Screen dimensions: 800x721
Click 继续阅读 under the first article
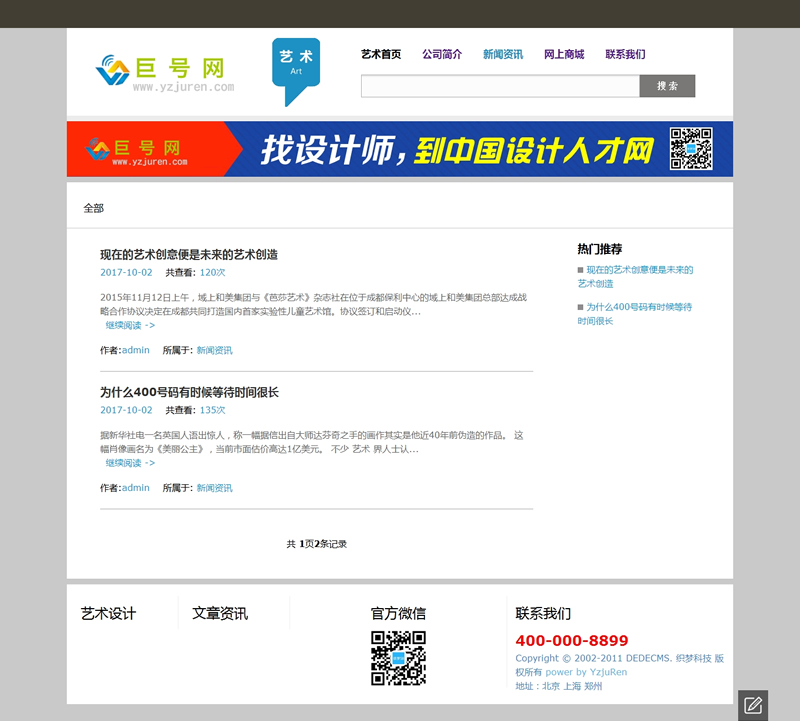tap(130, 325)
